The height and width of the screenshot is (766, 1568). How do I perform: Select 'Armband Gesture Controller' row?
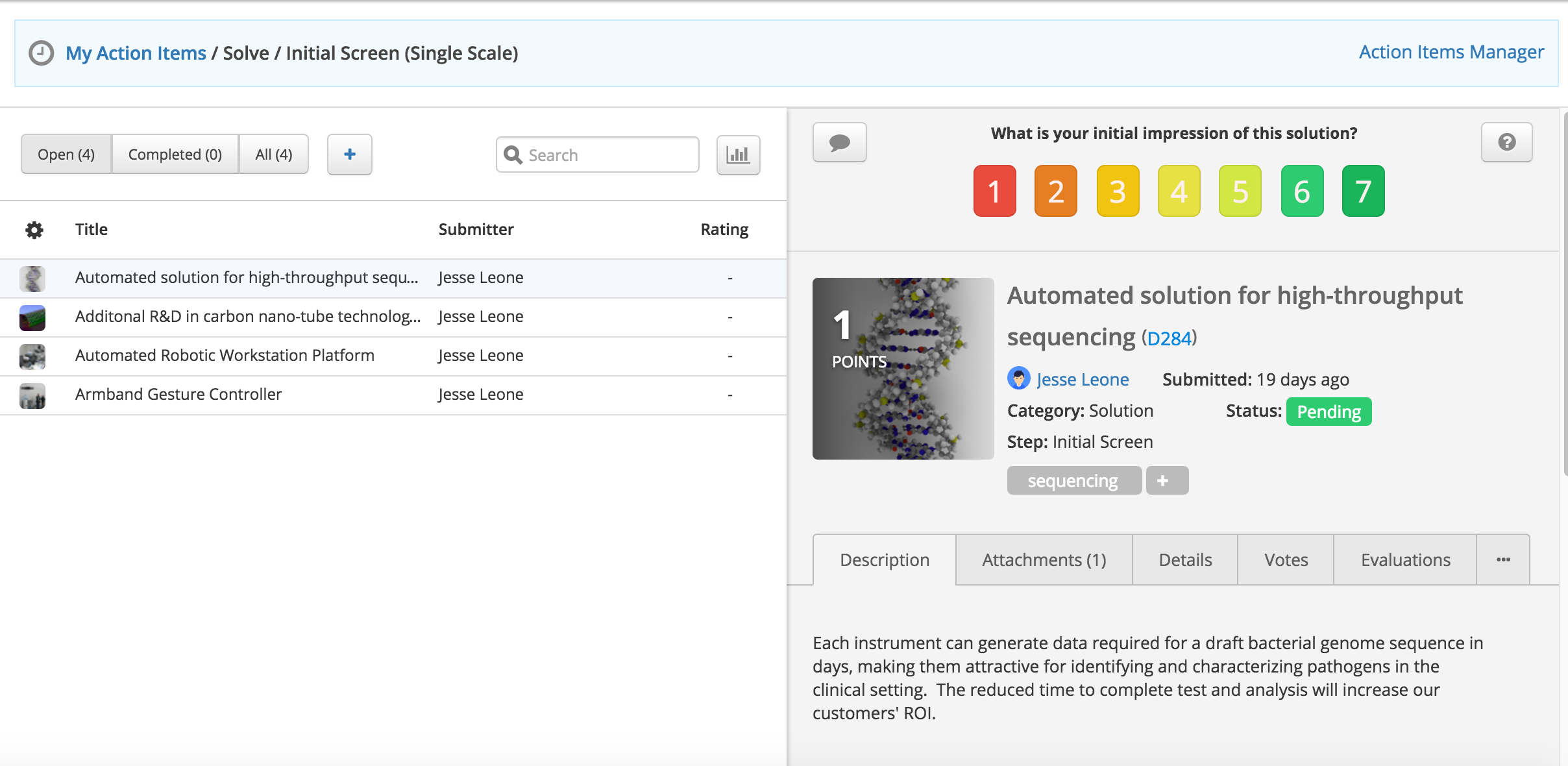click(393, 395)
